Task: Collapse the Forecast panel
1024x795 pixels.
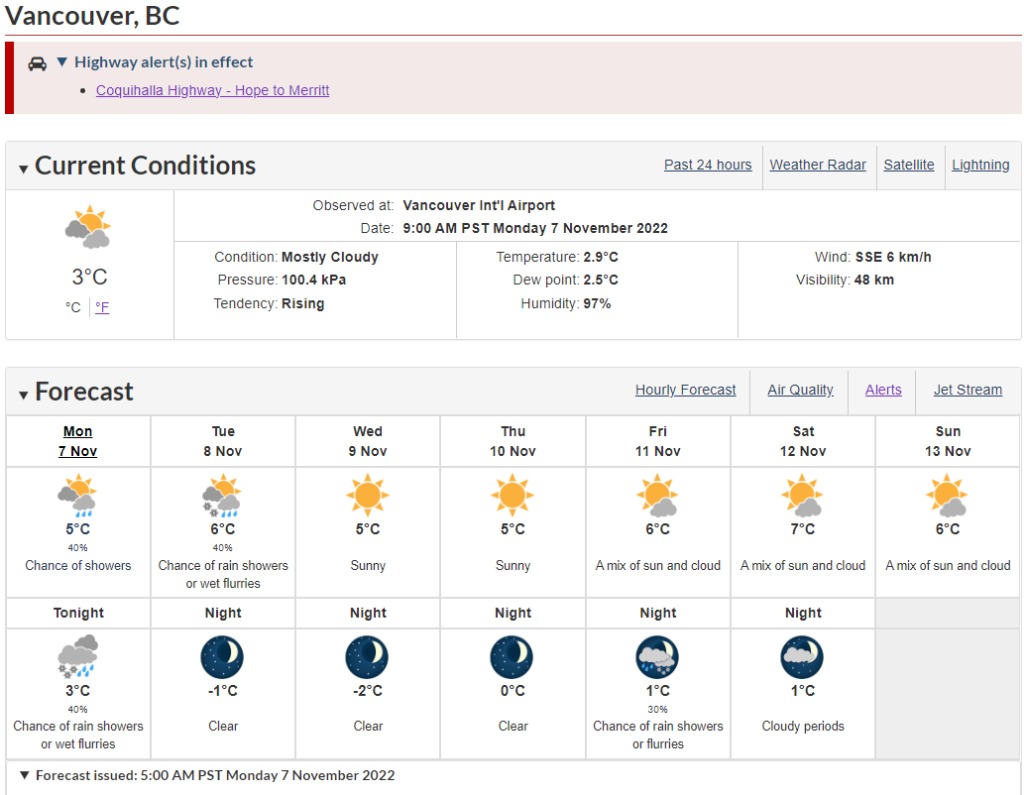Action: click(23, 395)
